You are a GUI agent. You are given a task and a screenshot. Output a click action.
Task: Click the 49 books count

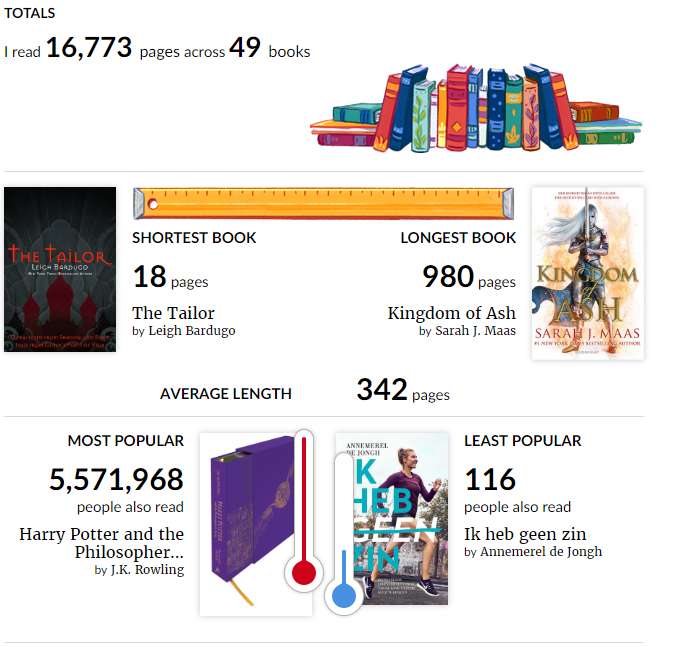pos(245,48)
